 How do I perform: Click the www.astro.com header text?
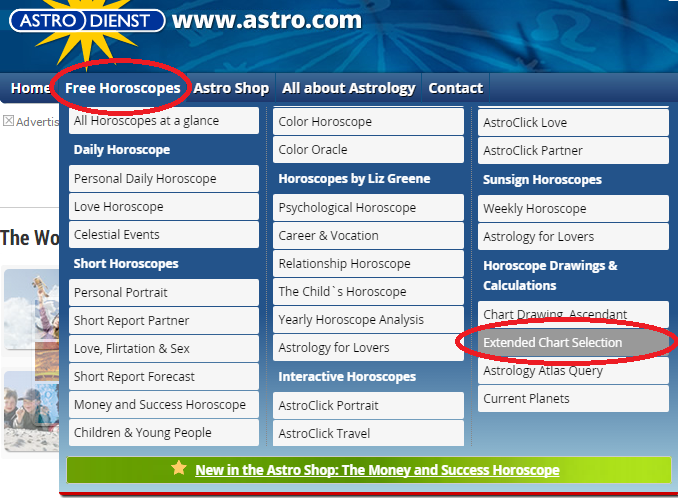267,20
